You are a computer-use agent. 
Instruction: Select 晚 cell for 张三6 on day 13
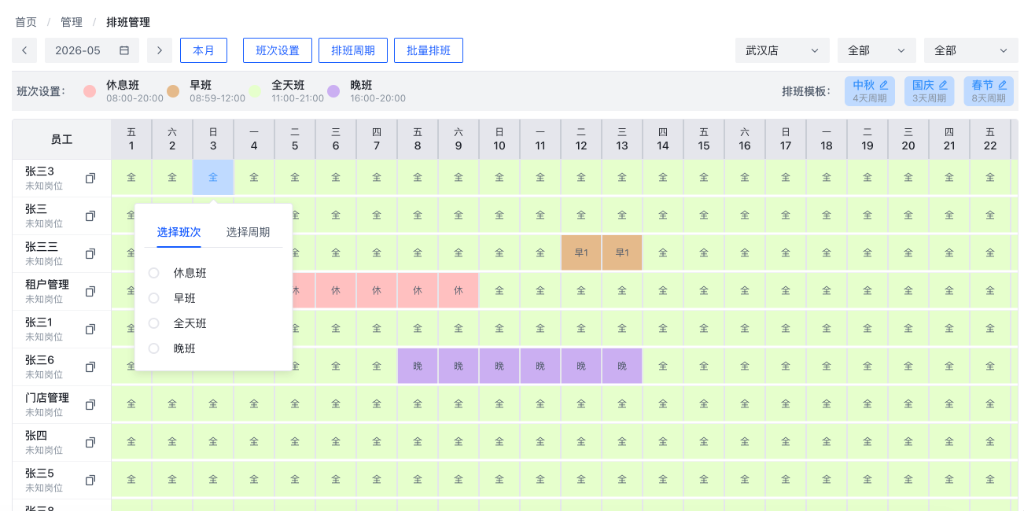[622, 367]
